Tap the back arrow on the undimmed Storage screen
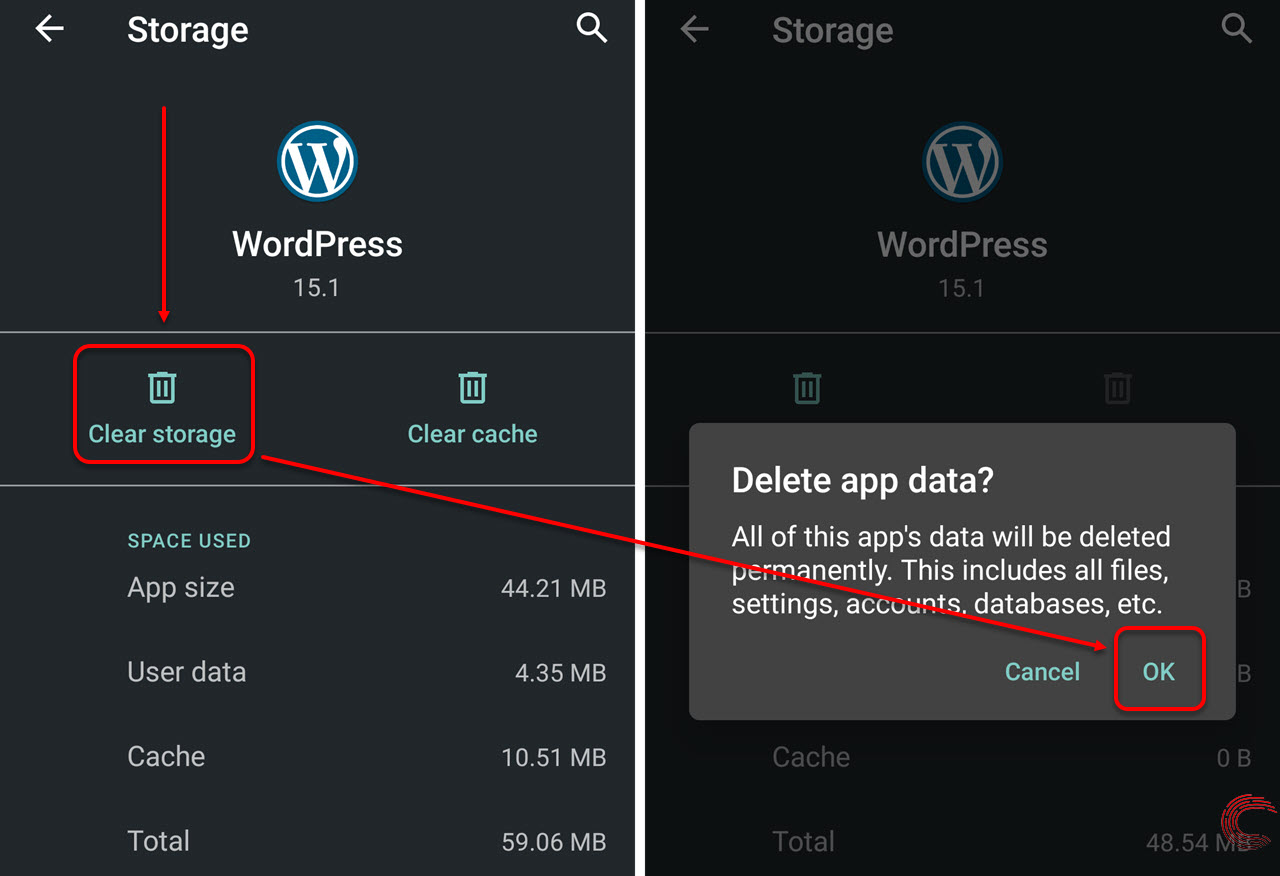Screen dimensions: 1280x876 [x=49, y=30]
